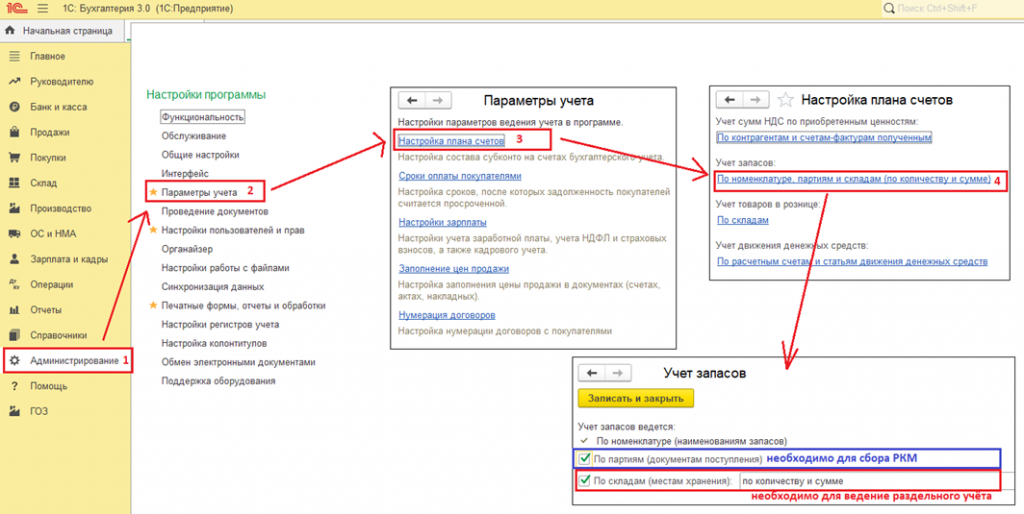1024x514 pixels.
Task: Click the Производство factory icon
Action: tap(14, 208)
